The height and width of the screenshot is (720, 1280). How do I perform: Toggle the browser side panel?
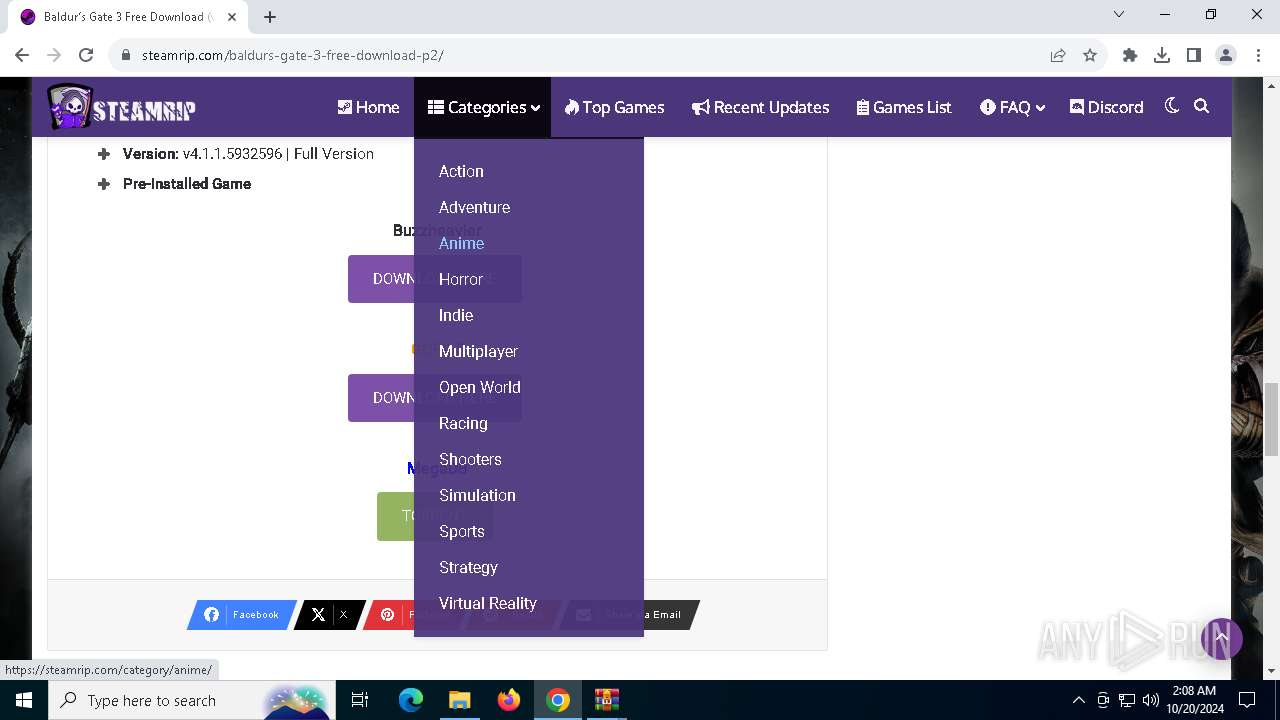[x=1194, y=55]
